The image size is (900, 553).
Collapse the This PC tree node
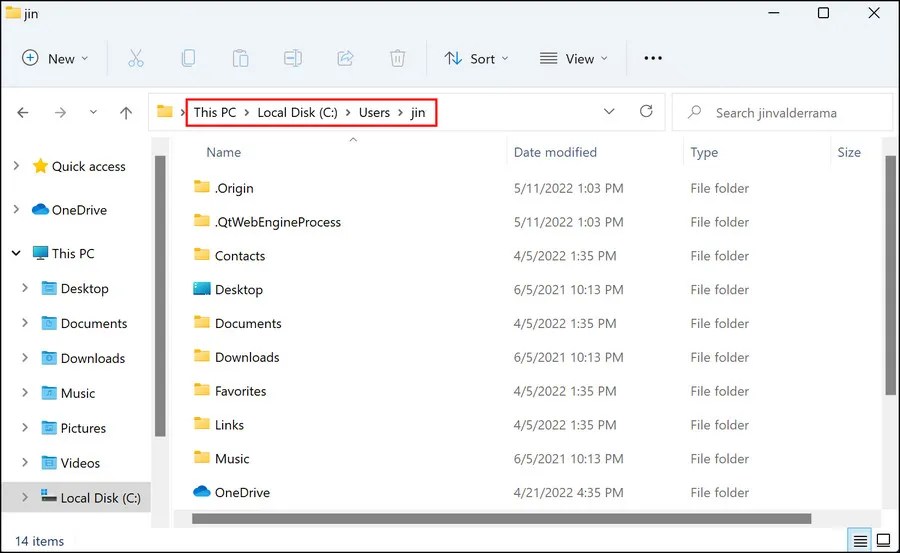[16, 253]
